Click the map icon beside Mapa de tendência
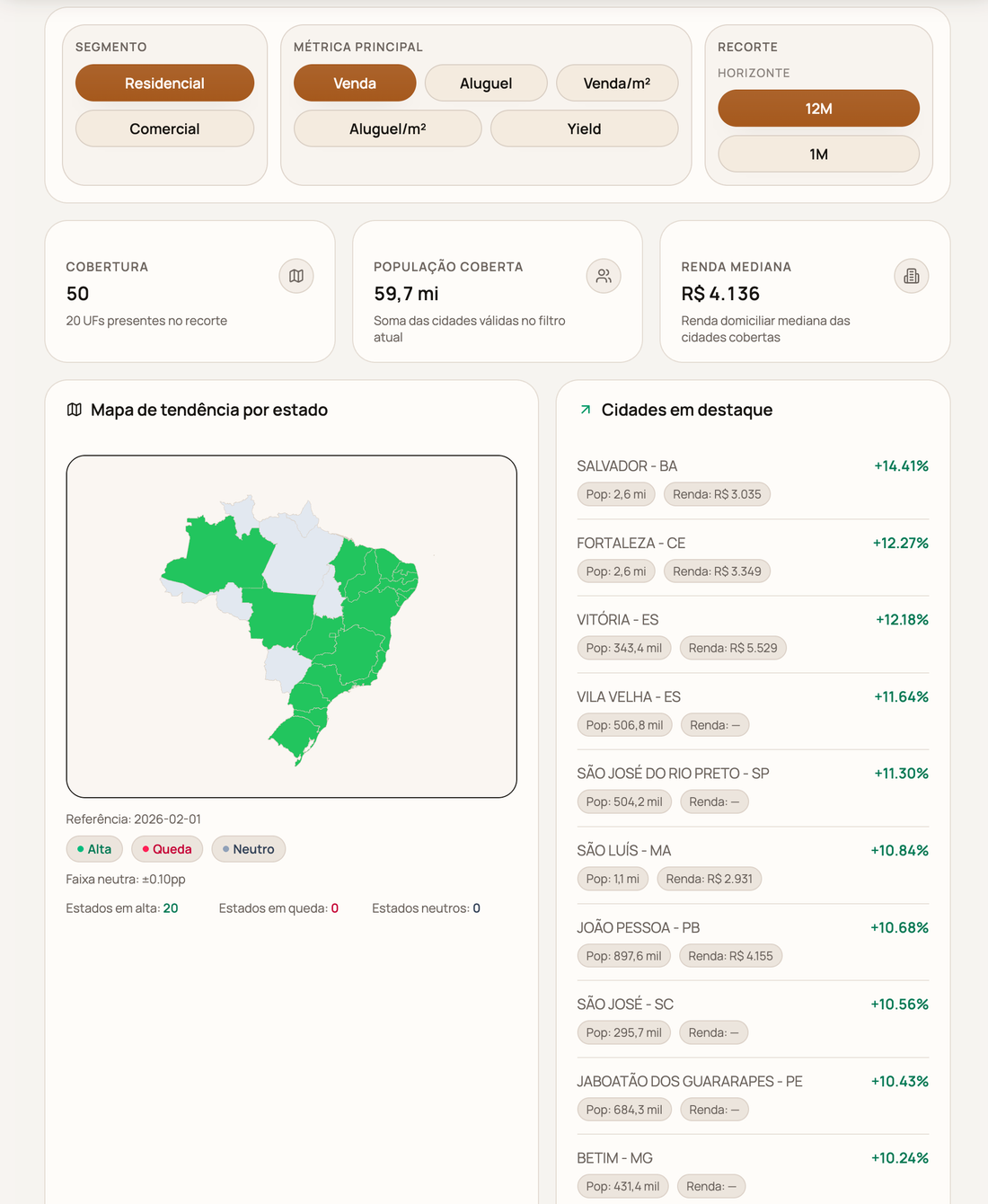 [75, 410]
